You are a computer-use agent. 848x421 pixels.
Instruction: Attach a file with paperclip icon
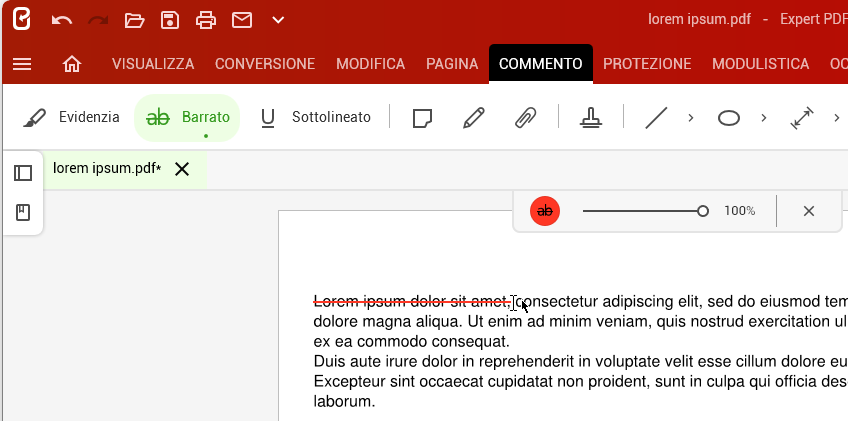pyautogui.click(x=526, y=117)
